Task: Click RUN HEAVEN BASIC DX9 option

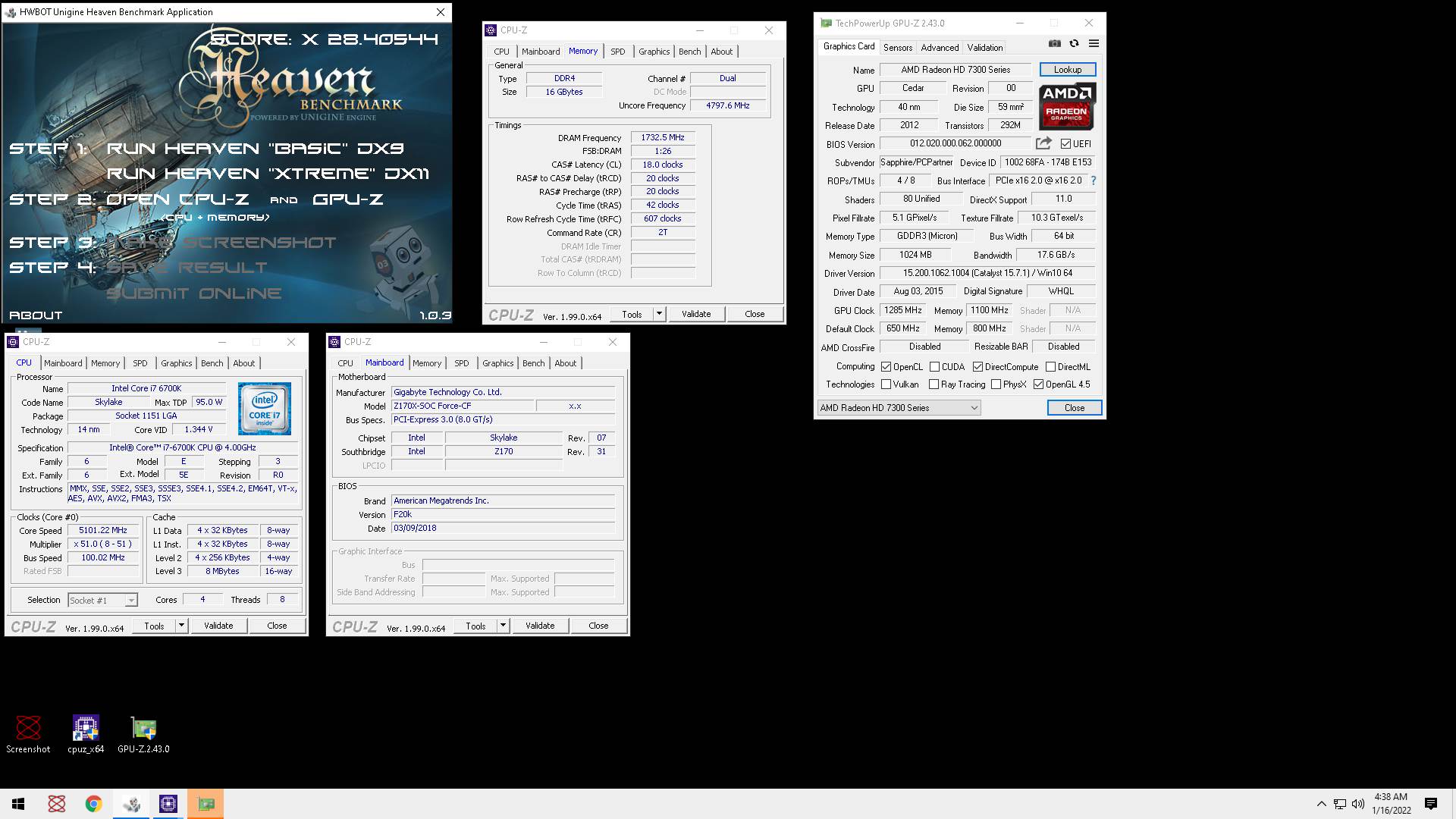Action: click(256, 149)
